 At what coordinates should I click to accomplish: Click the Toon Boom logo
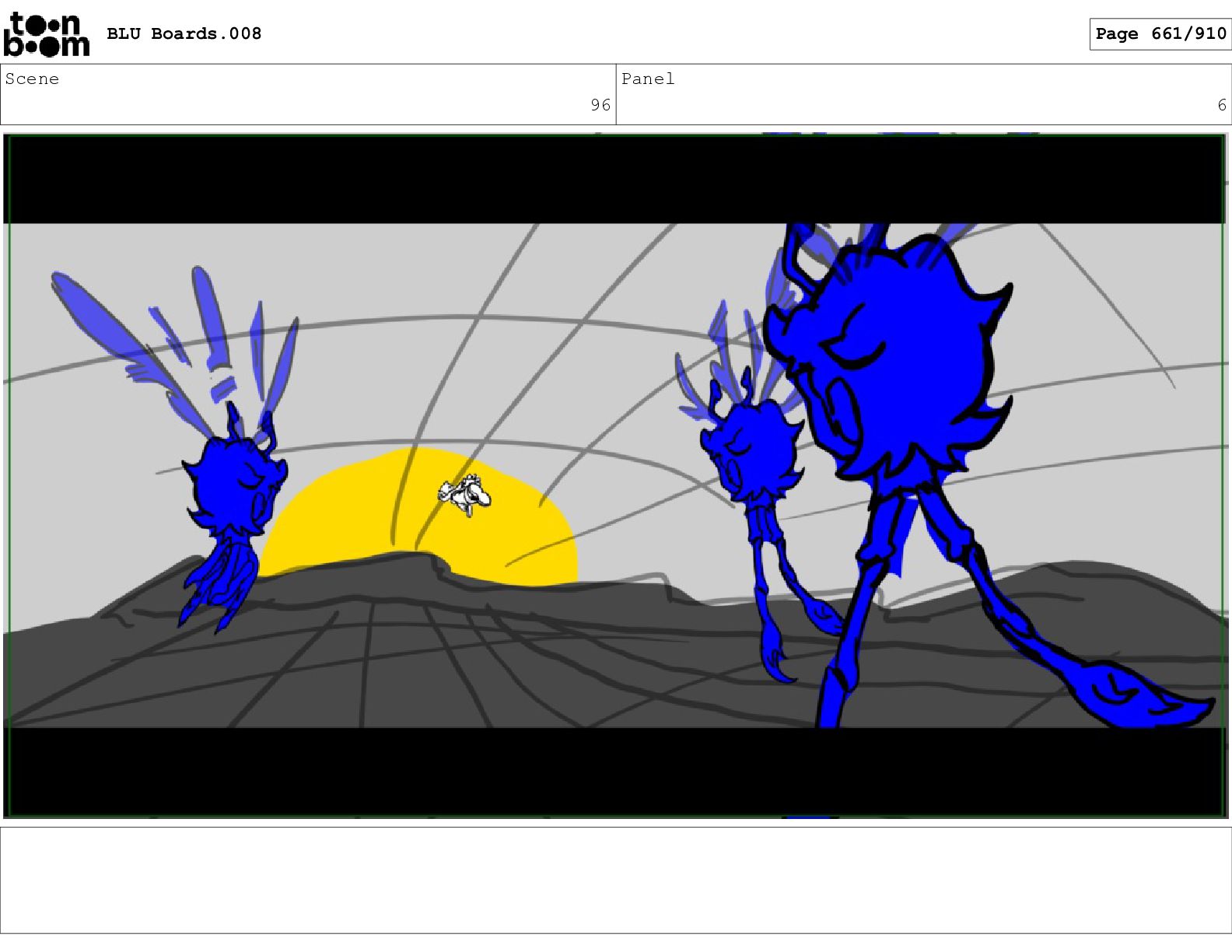pos(47,34)
